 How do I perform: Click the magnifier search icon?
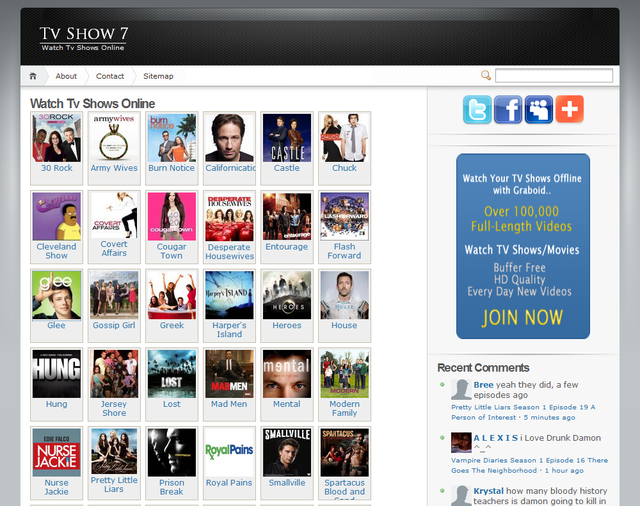[486, 75]
